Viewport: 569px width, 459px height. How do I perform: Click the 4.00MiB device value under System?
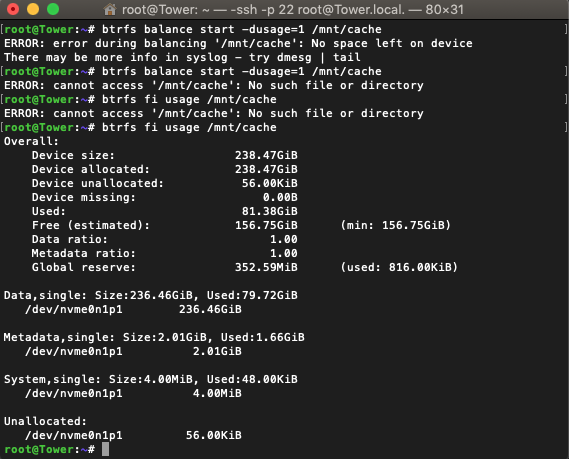click(x=217, y=393)
